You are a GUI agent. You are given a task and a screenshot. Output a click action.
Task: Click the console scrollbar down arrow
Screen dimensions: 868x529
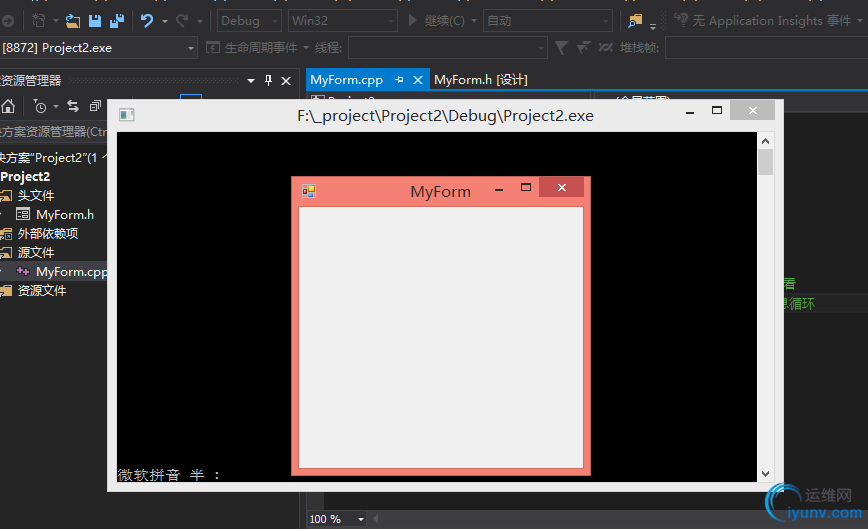pyautogui.click(x=766, y=474)
